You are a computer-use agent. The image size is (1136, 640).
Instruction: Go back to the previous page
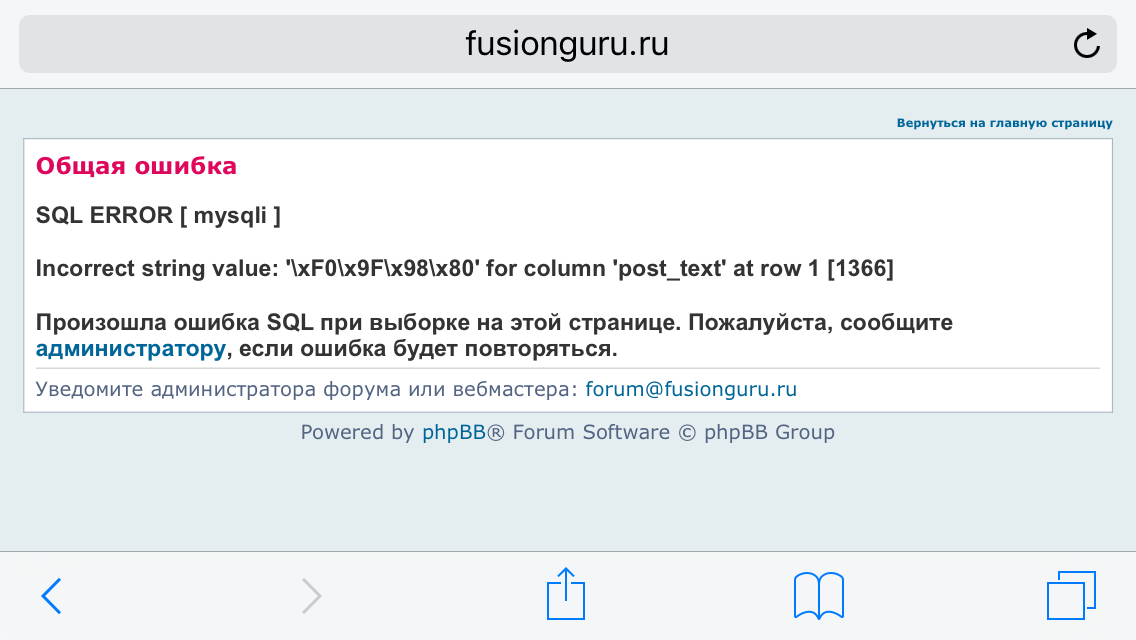click(51, 597)
